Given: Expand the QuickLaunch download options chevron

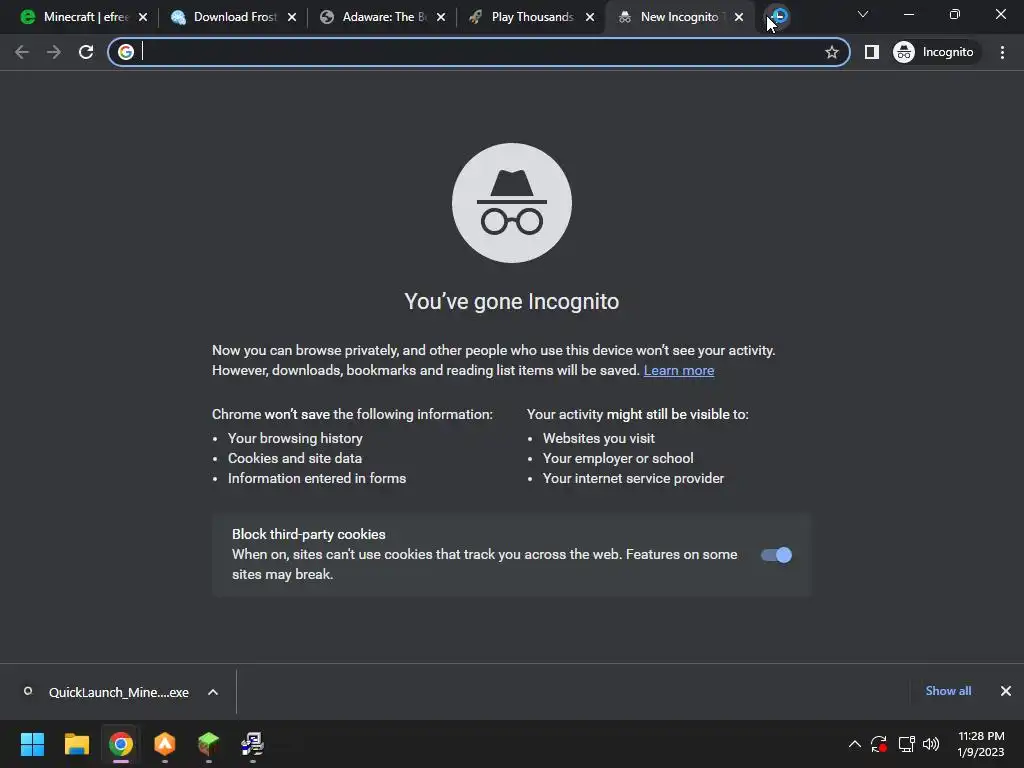Looking at the screenshot, I should [213, 692].
